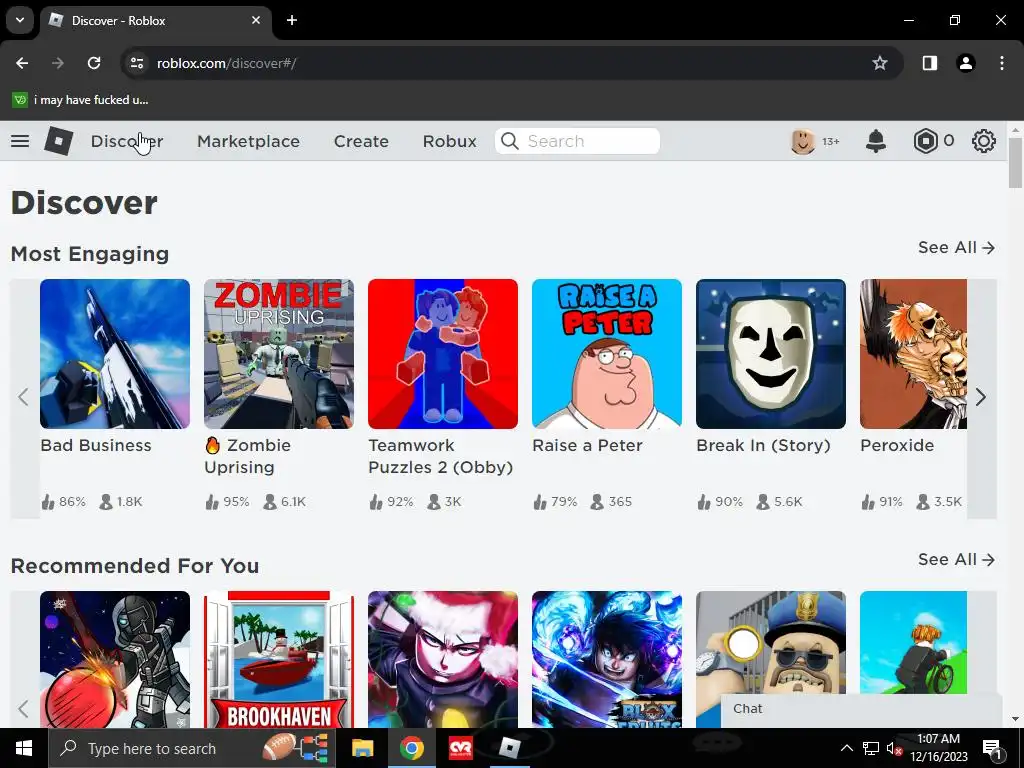The width and height of the screenshot is (1024, 768).
Task: Open the Roblox app in taskbar
Action: point(509,748)
